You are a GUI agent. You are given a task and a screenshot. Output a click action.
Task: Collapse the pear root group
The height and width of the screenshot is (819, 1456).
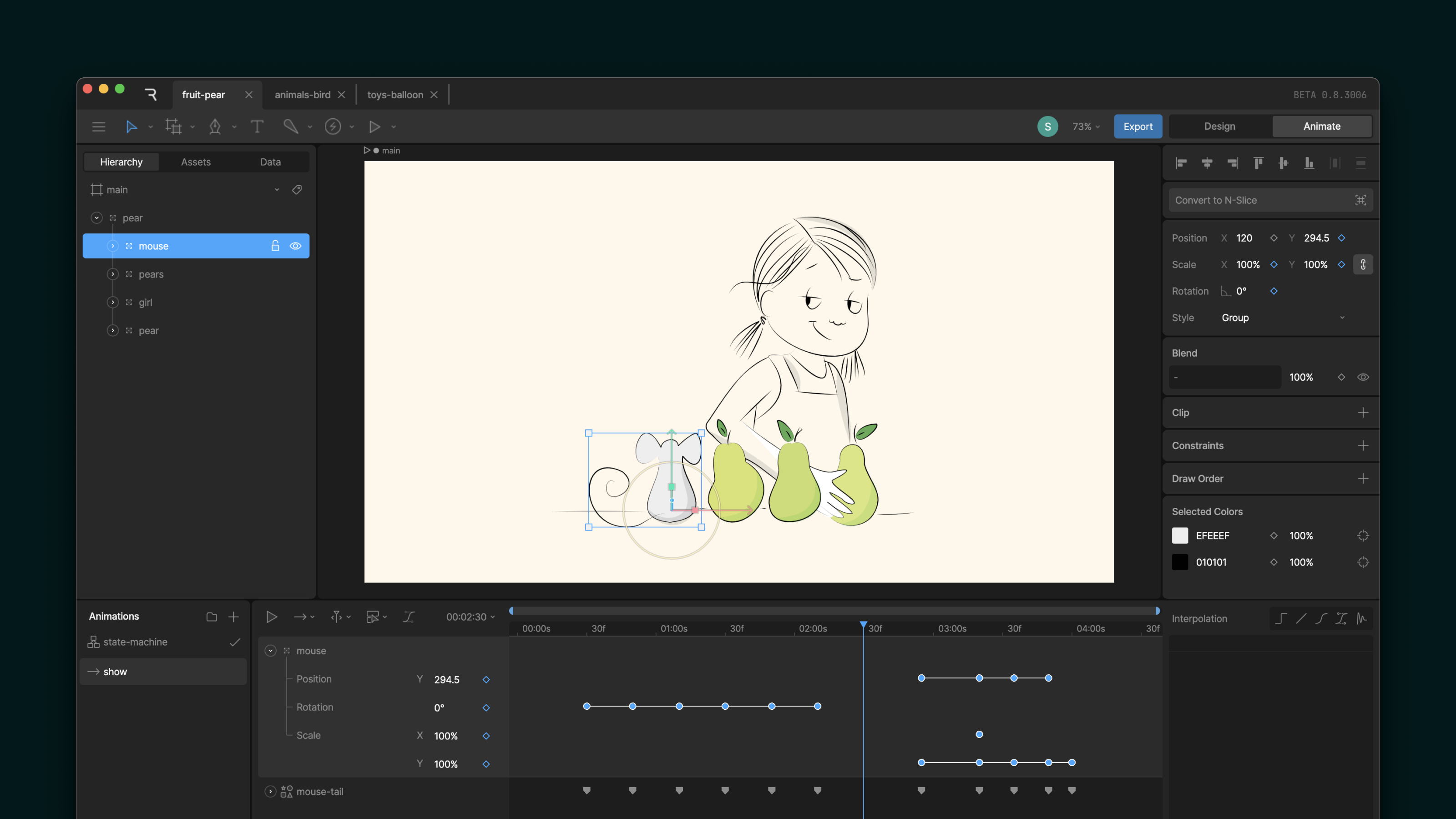point(96,217)
